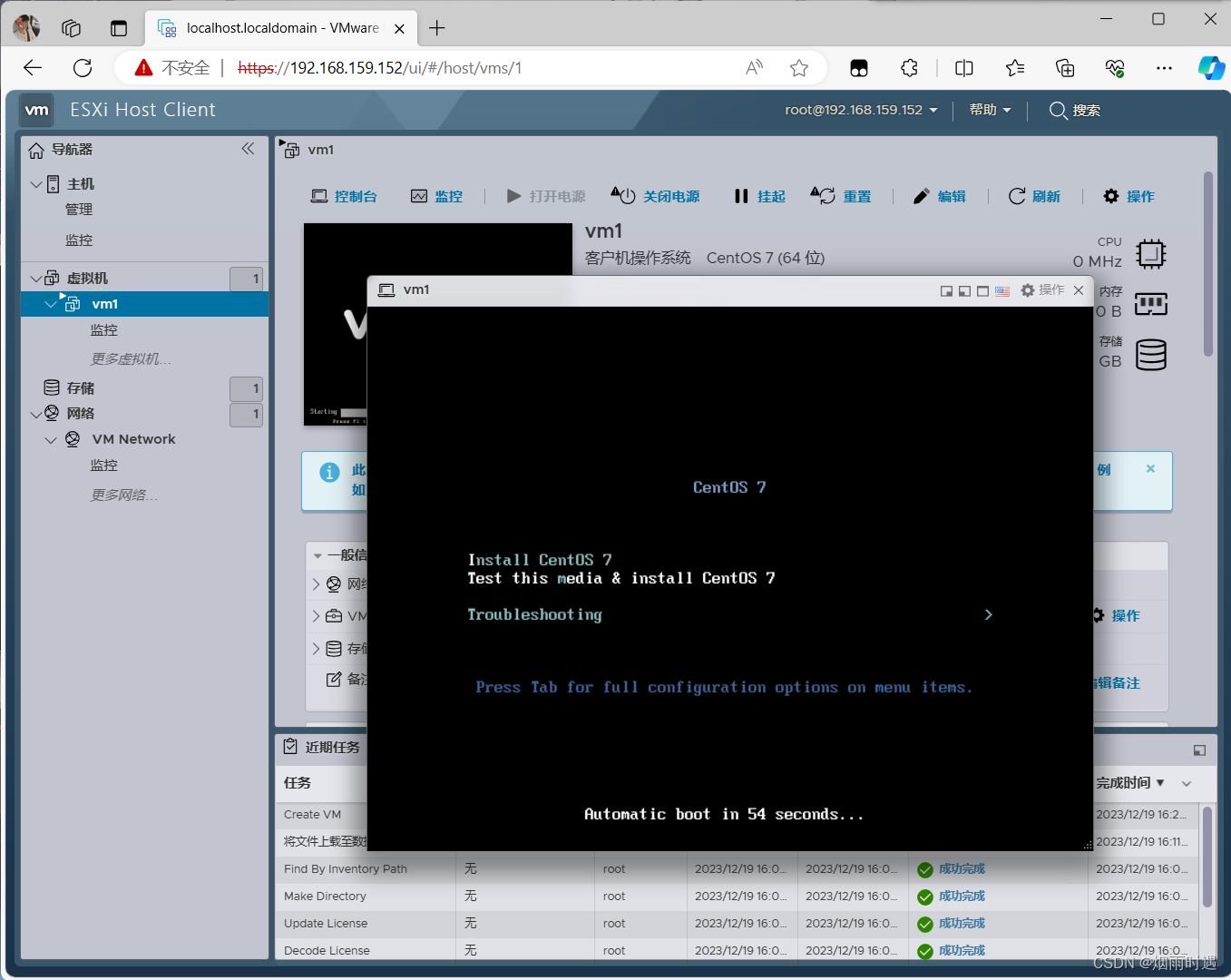Sort tasks by 完成时间 column
The height and width of the screenshot is (980, 1231).
[x=1129, y=783]
